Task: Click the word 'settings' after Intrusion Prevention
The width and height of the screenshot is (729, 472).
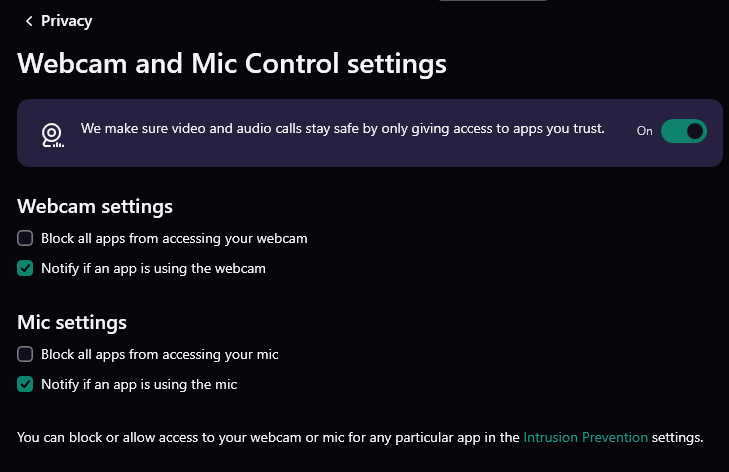Action: (678, 437)
